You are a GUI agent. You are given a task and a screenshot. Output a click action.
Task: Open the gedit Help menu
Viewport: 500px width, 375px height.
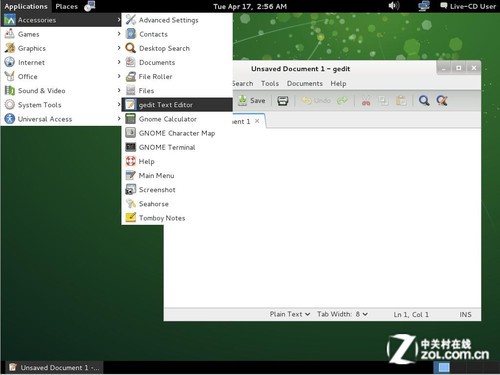[x=338, y=83]
